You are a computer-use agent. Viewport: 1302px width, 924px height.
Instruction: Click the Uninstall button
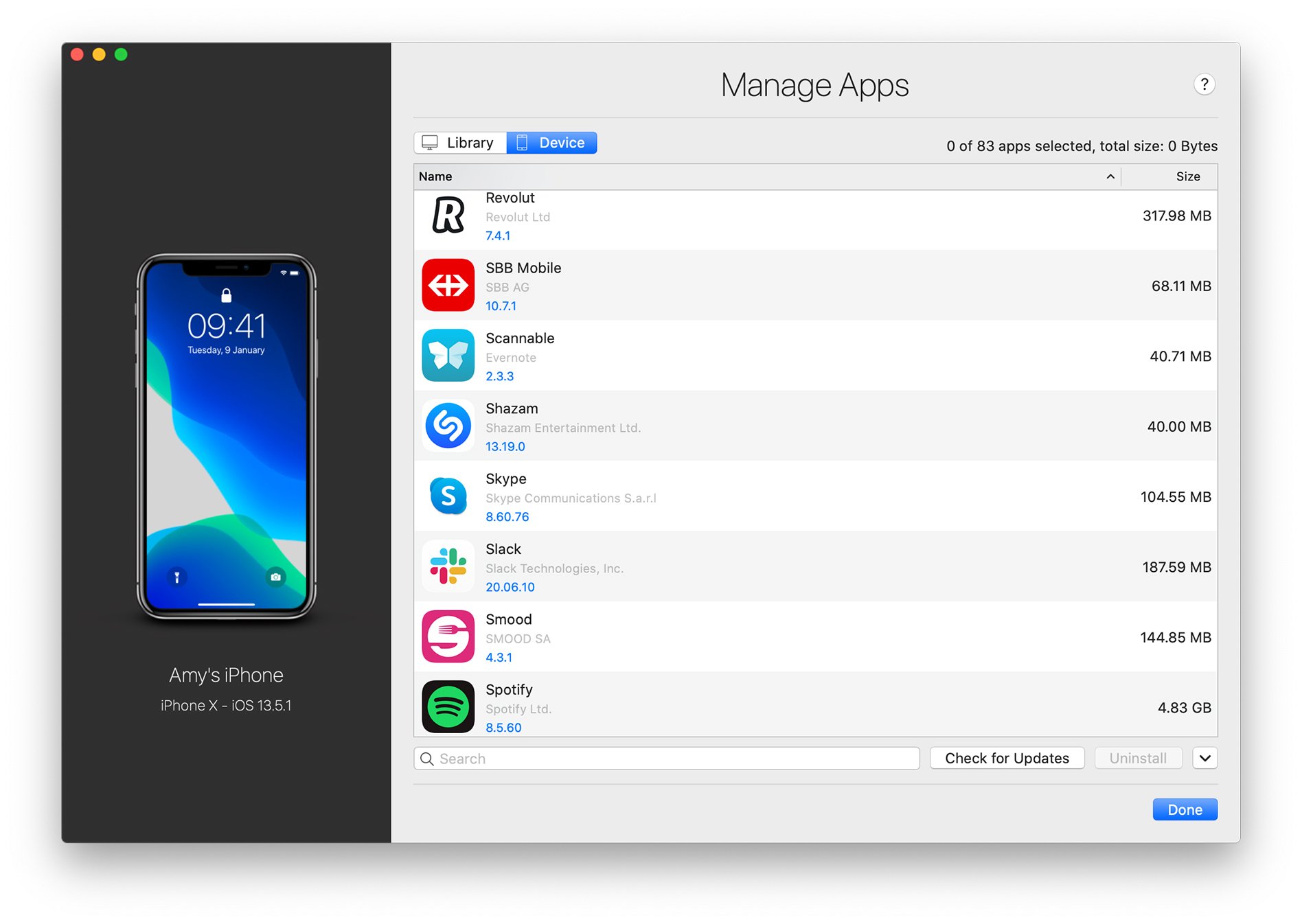(1138, 758)
